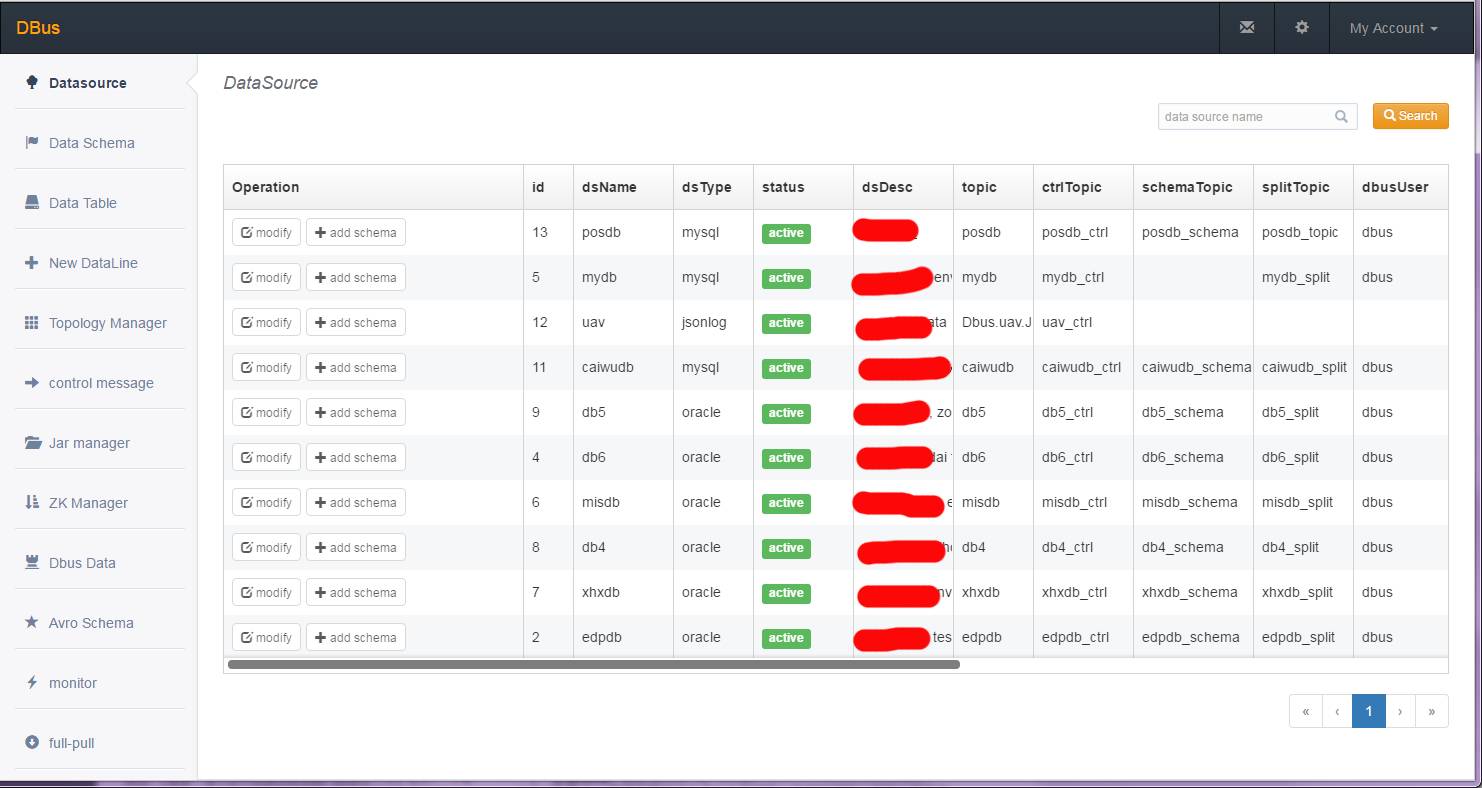Click add schema for edpdb row
The image size is (1482, 788).
point(356,638)
